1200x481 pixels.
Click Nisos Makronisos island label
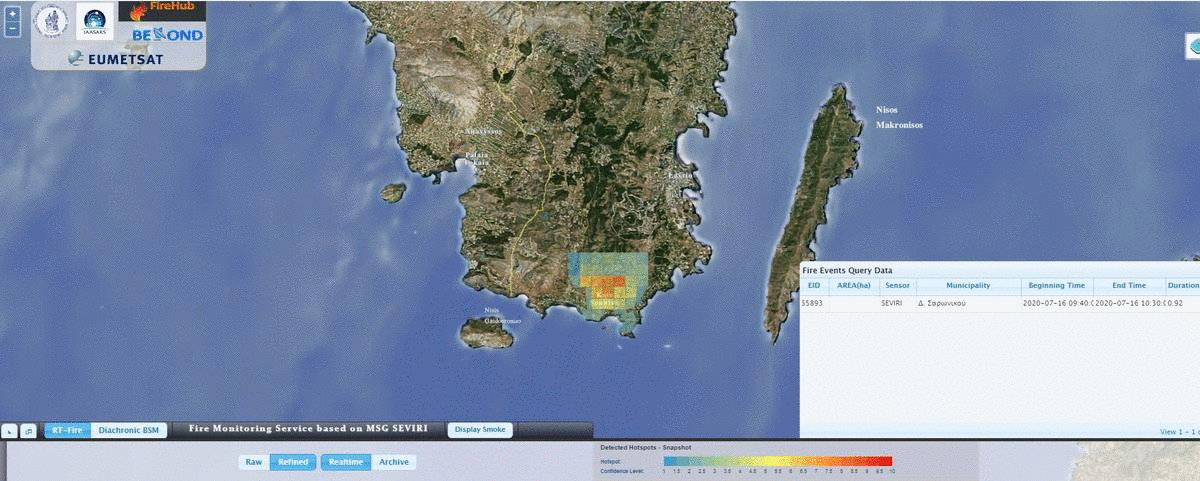pyautogui.click(x=899, y=117)
